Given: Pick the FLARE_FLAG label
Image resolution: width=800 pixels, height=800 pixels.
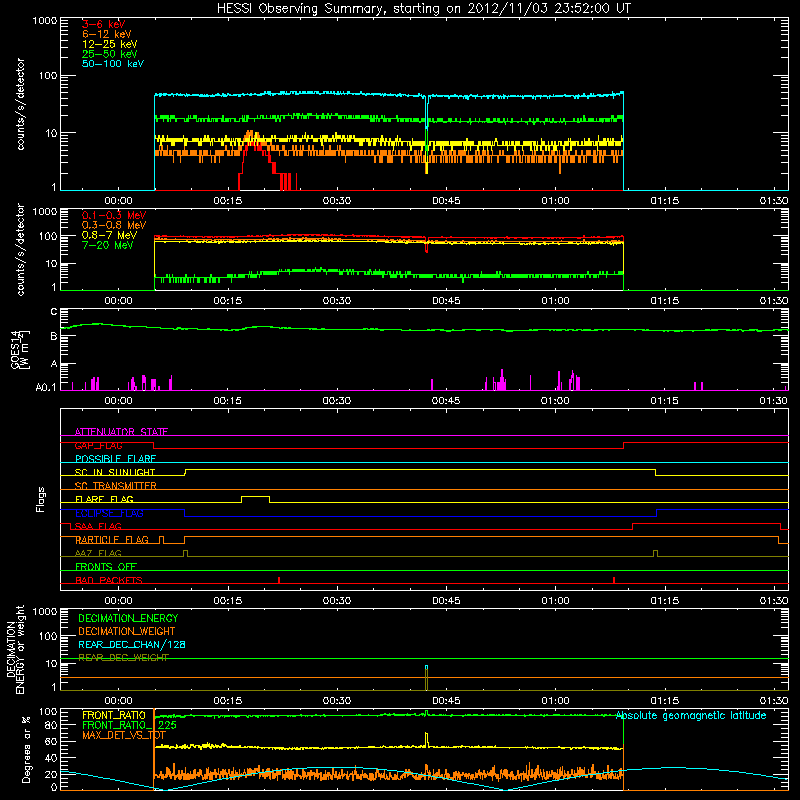Looking at the screenshot, I should 104,499.
